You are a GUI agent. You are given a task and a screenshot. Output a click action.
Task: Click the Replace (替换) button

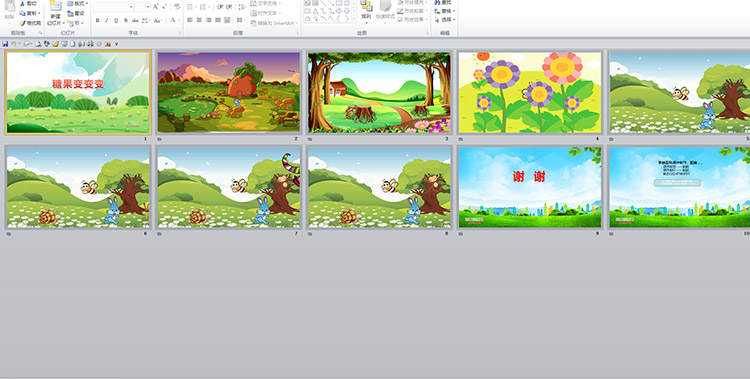coord(443,11)
